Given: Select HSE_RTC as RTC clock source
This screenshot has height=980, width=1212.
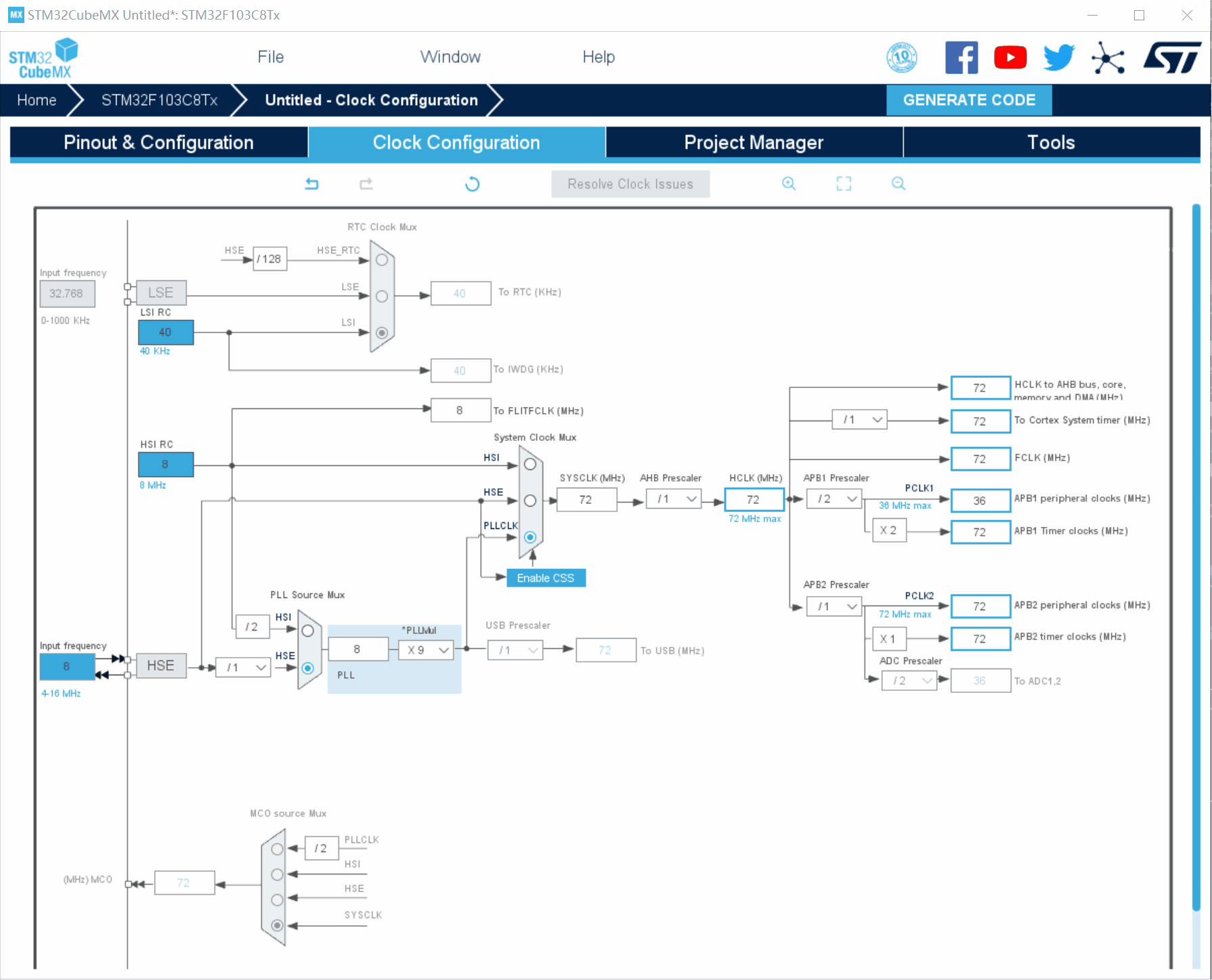Looking at the screenshot, I should [382, 260].
